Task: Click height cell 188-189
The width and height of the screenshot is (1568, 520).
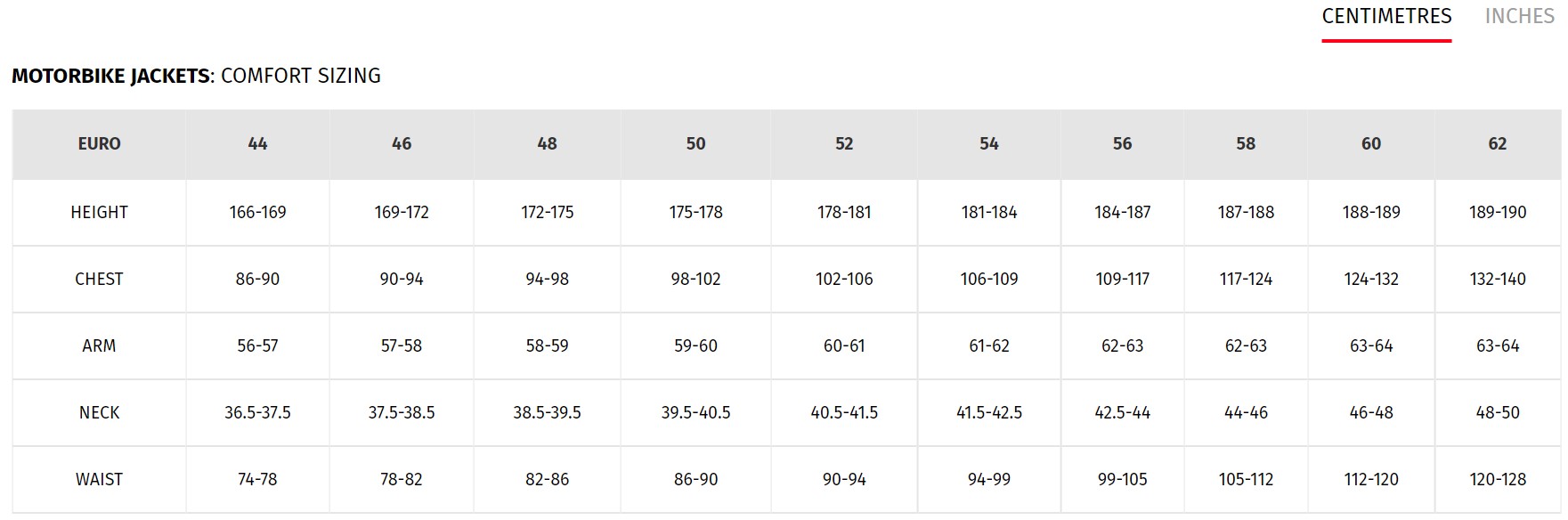Action: (x=1371, y=213)
